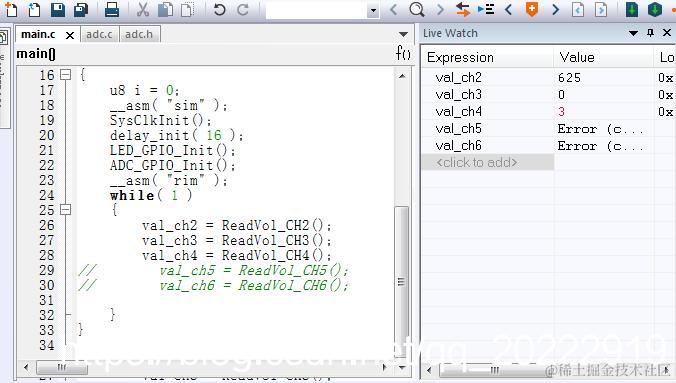Click the Download and Debug green icon
Screen dimensions: 676x383
632,9
